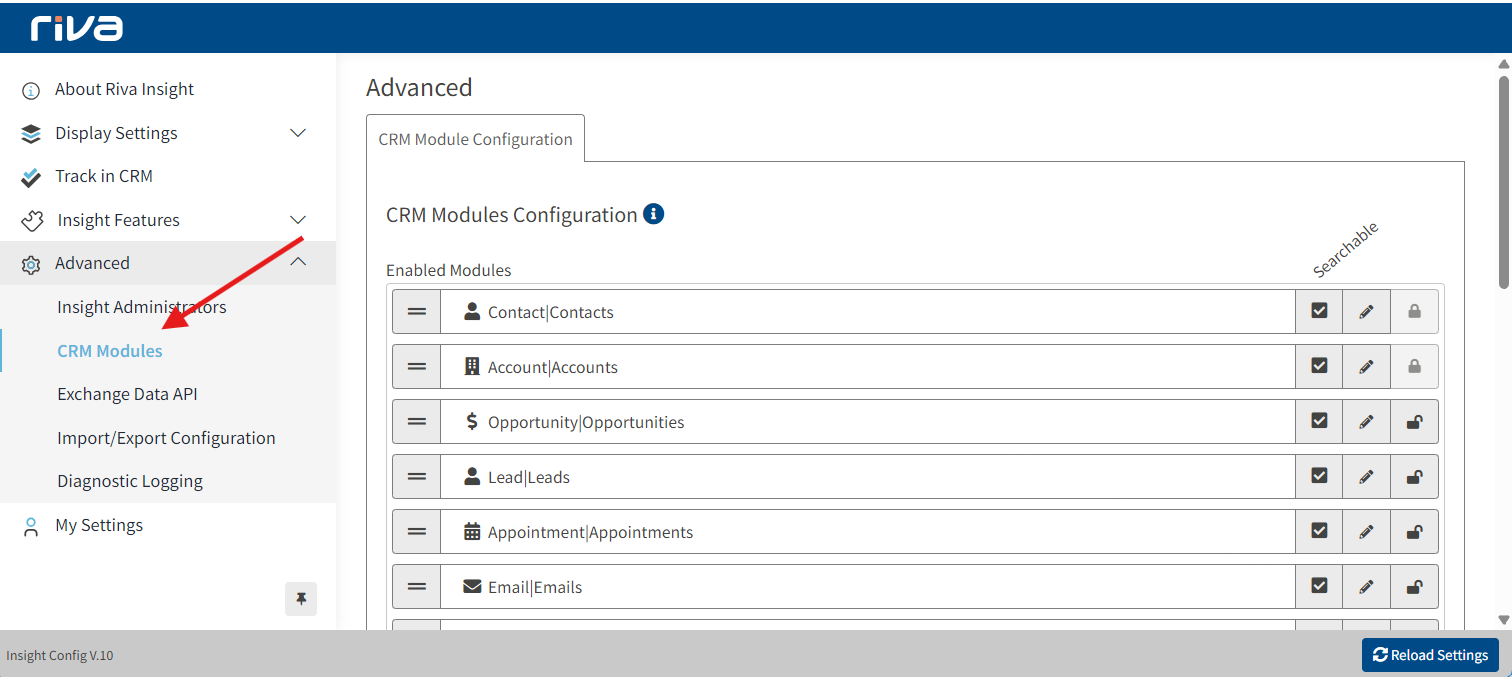This screenshot has height=677, width=1512.
Task: Click the Lead|Leads module name
Action: (529, 477)
